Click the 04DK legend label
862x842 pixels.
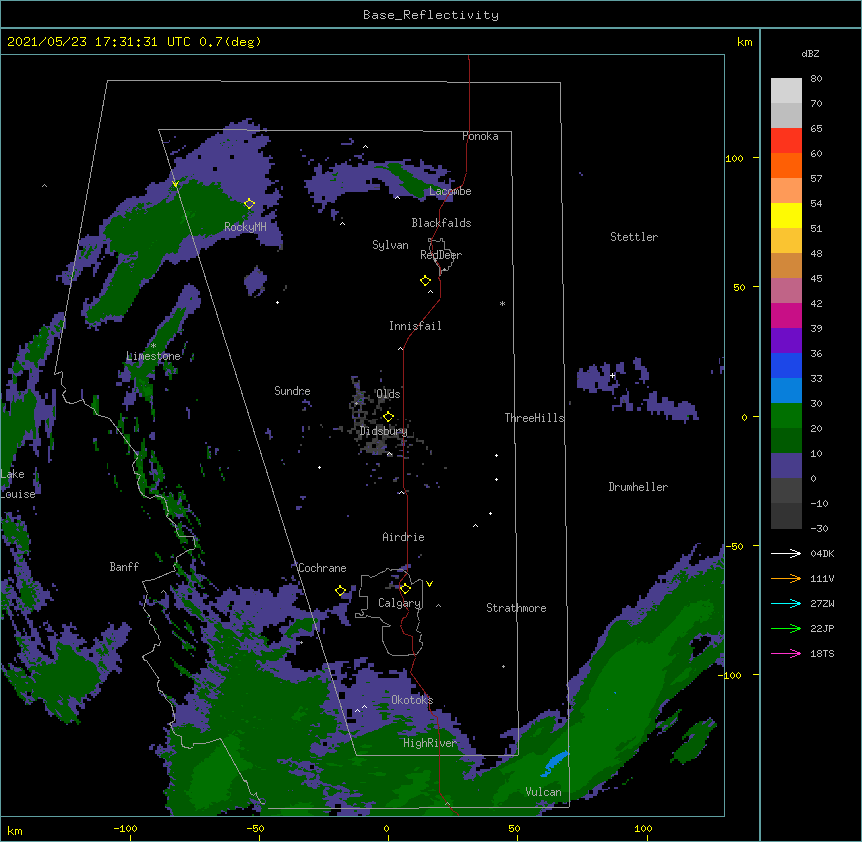(822, 553)
